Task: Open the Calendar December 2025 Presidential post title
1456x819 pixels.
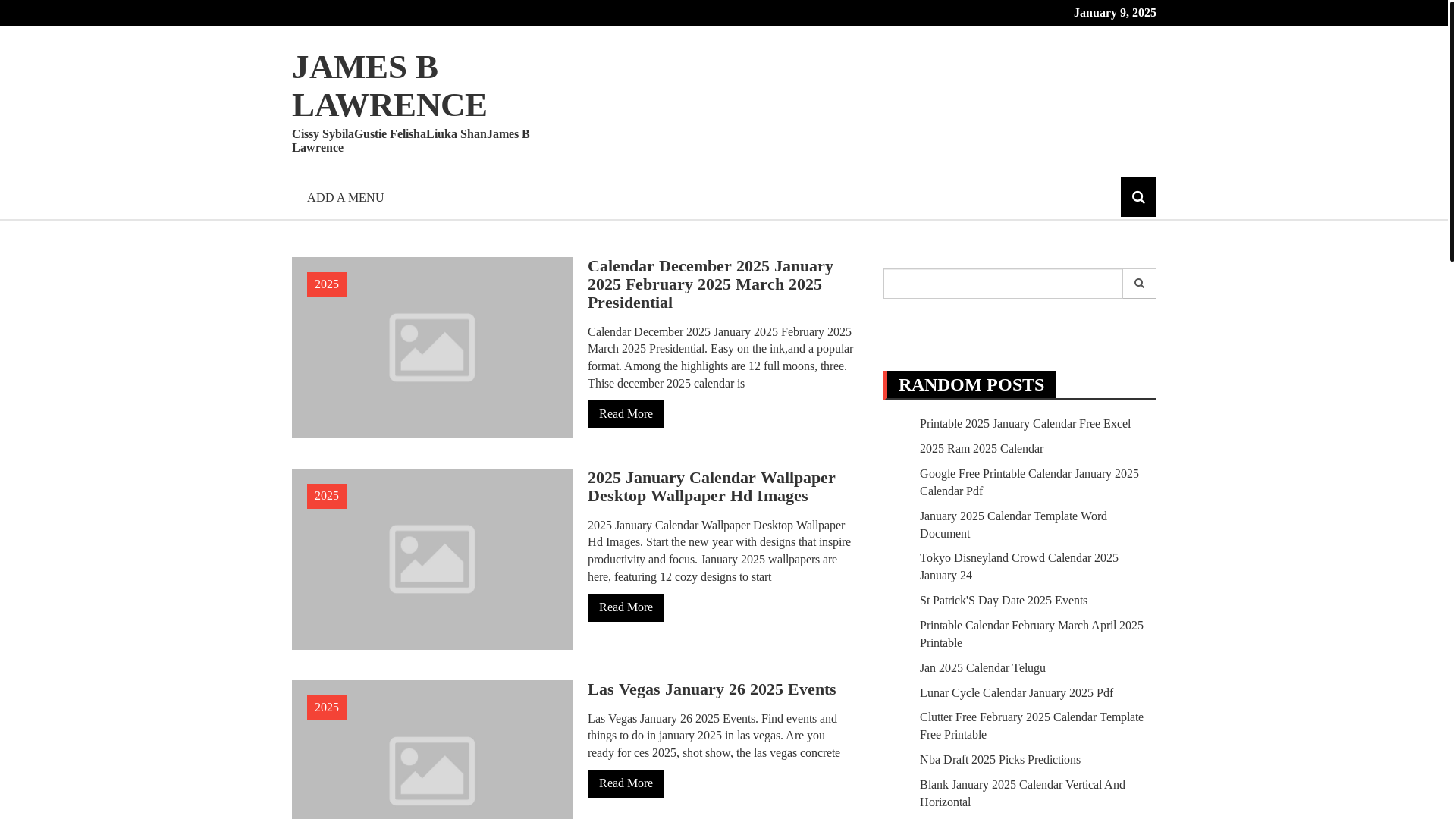Action: click(711, 284)
